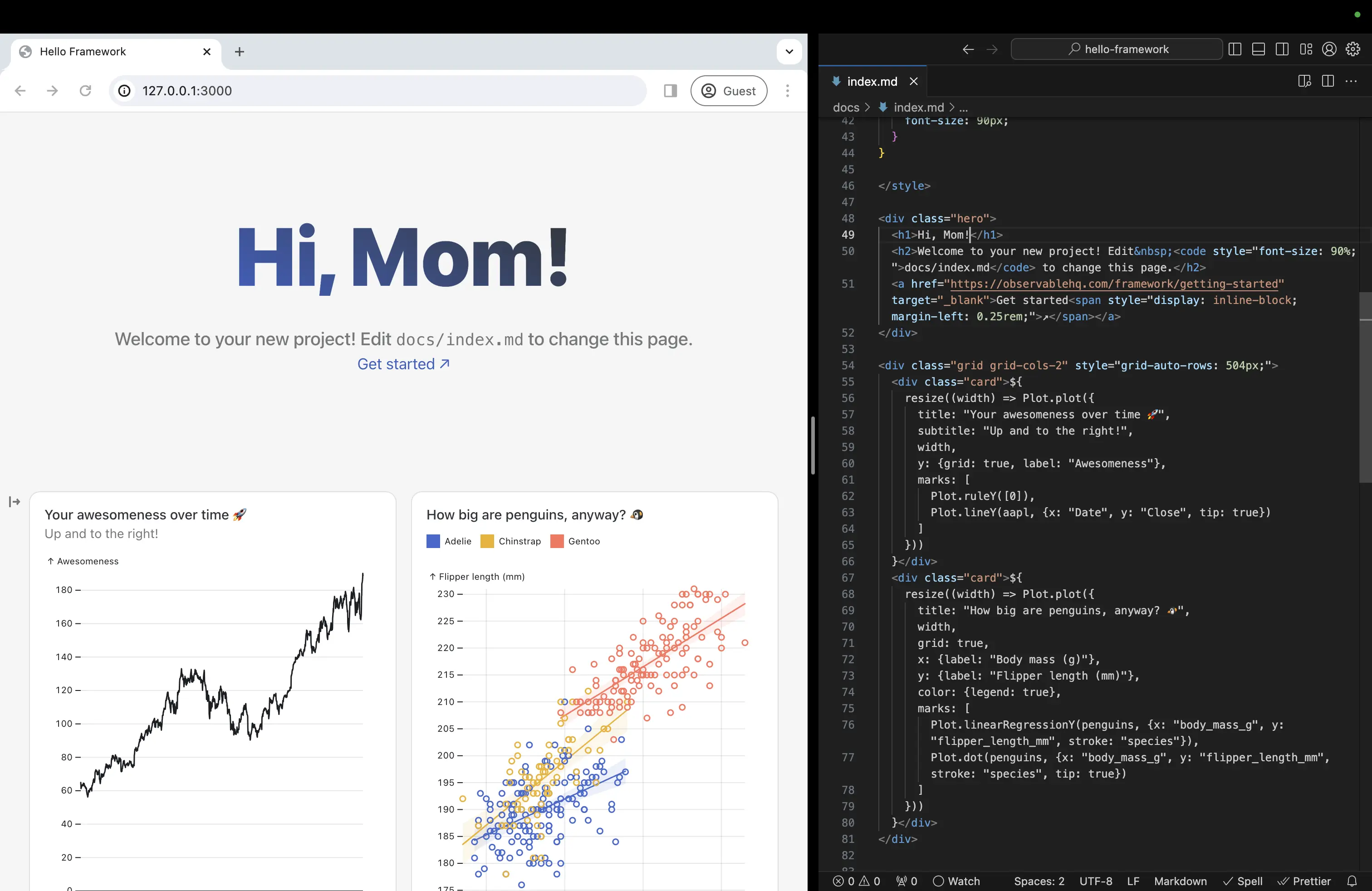Toggle the bottom panel layout icon

point(1259,49)
